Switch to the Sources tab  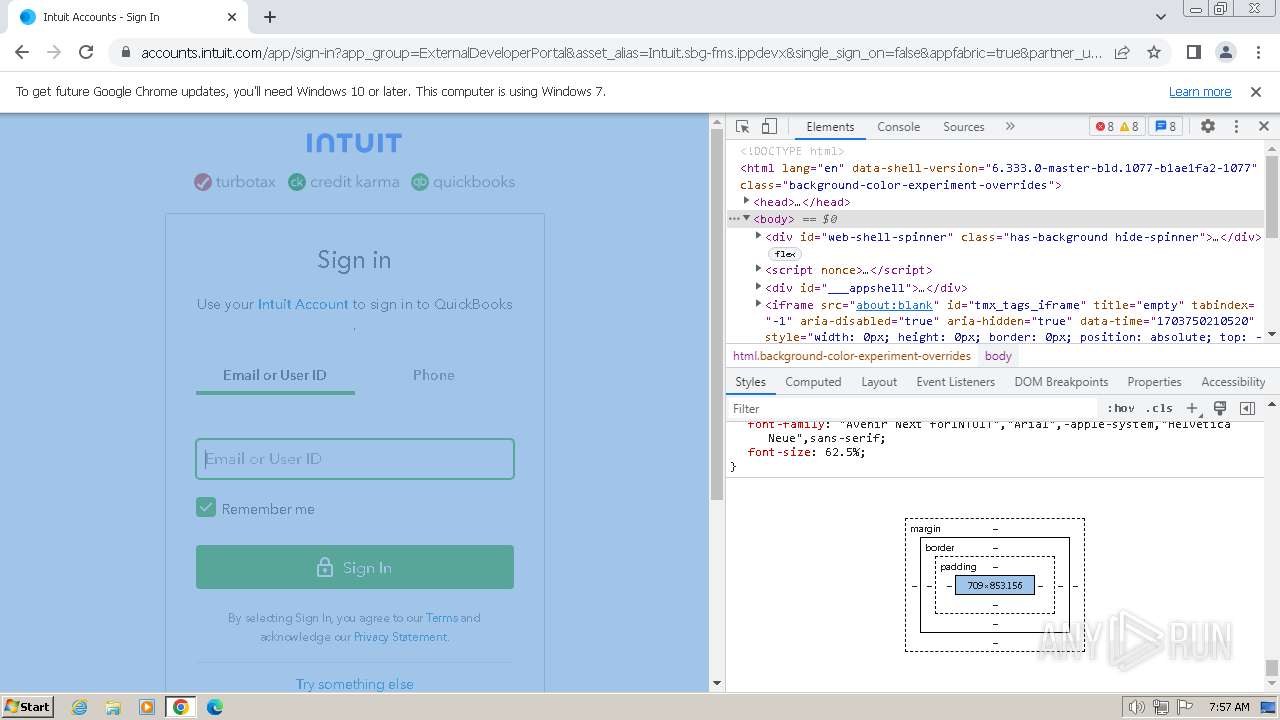coord(964,127)
